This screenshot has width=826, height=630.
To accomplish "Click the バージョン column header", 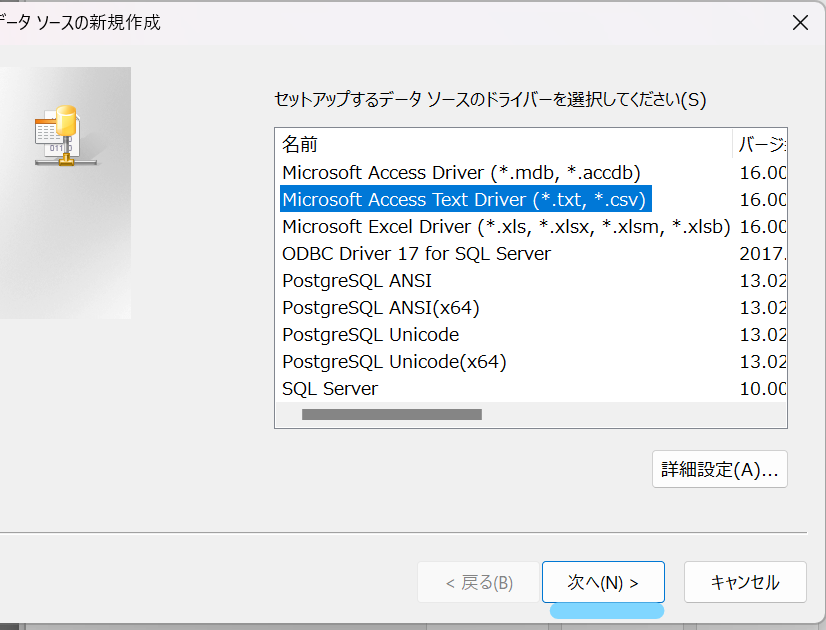I will point(760,144).
